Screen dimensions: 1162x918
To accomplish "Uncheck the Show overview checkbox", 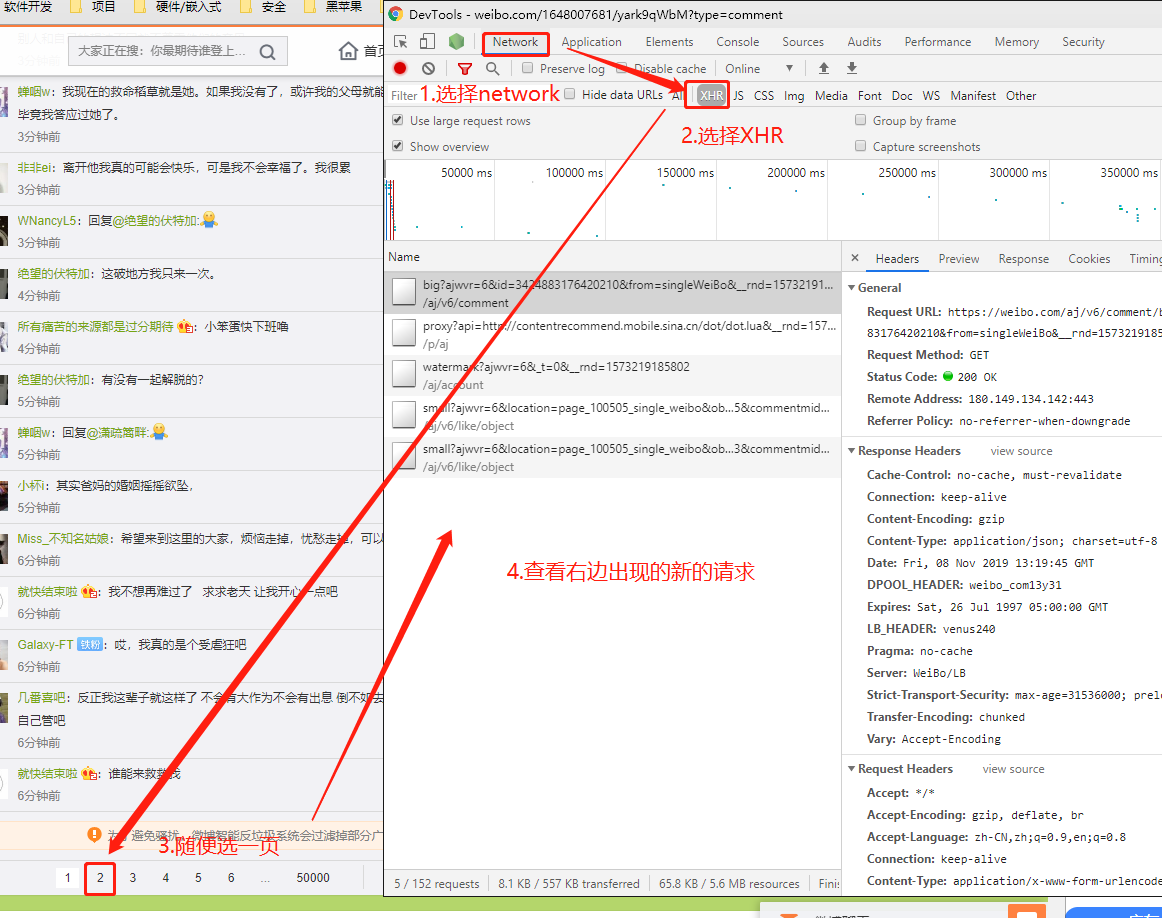I will coord(398,146).
